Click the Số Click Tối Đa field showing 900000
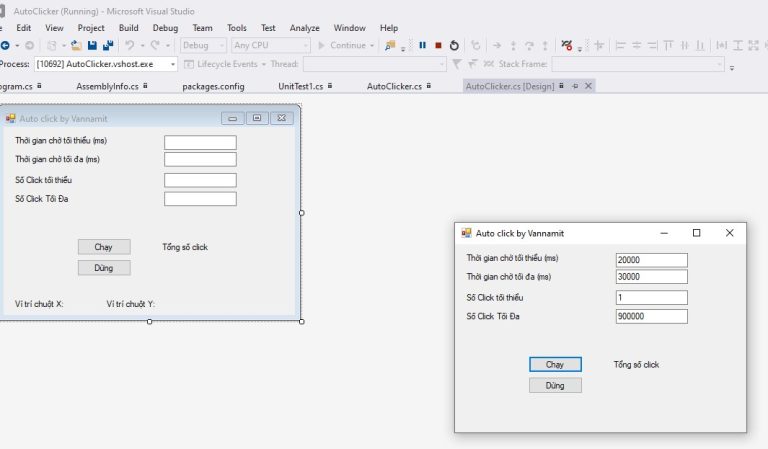Screen dimensions: 768x449 tap(651, 316)
